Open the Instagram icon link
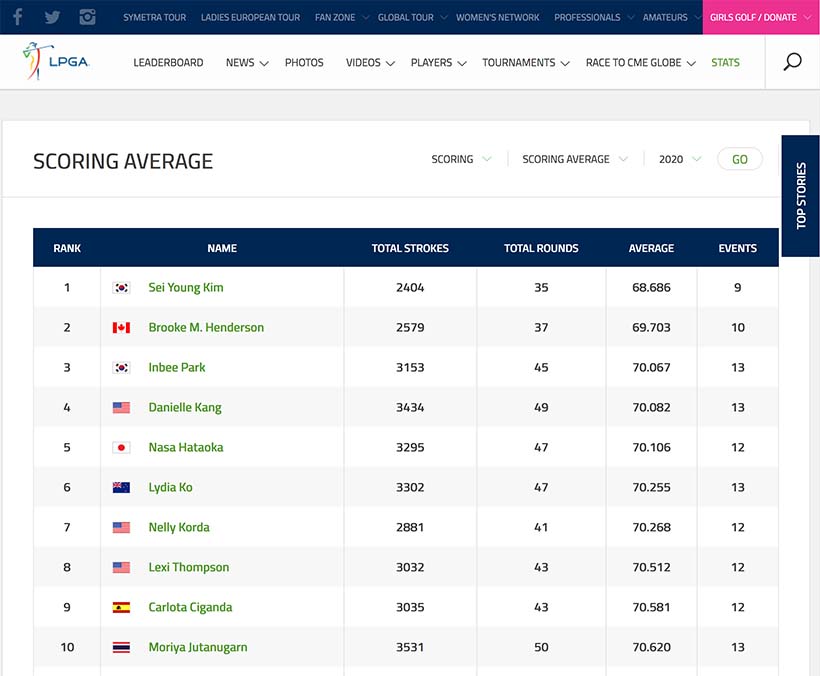 click(88, 17)
